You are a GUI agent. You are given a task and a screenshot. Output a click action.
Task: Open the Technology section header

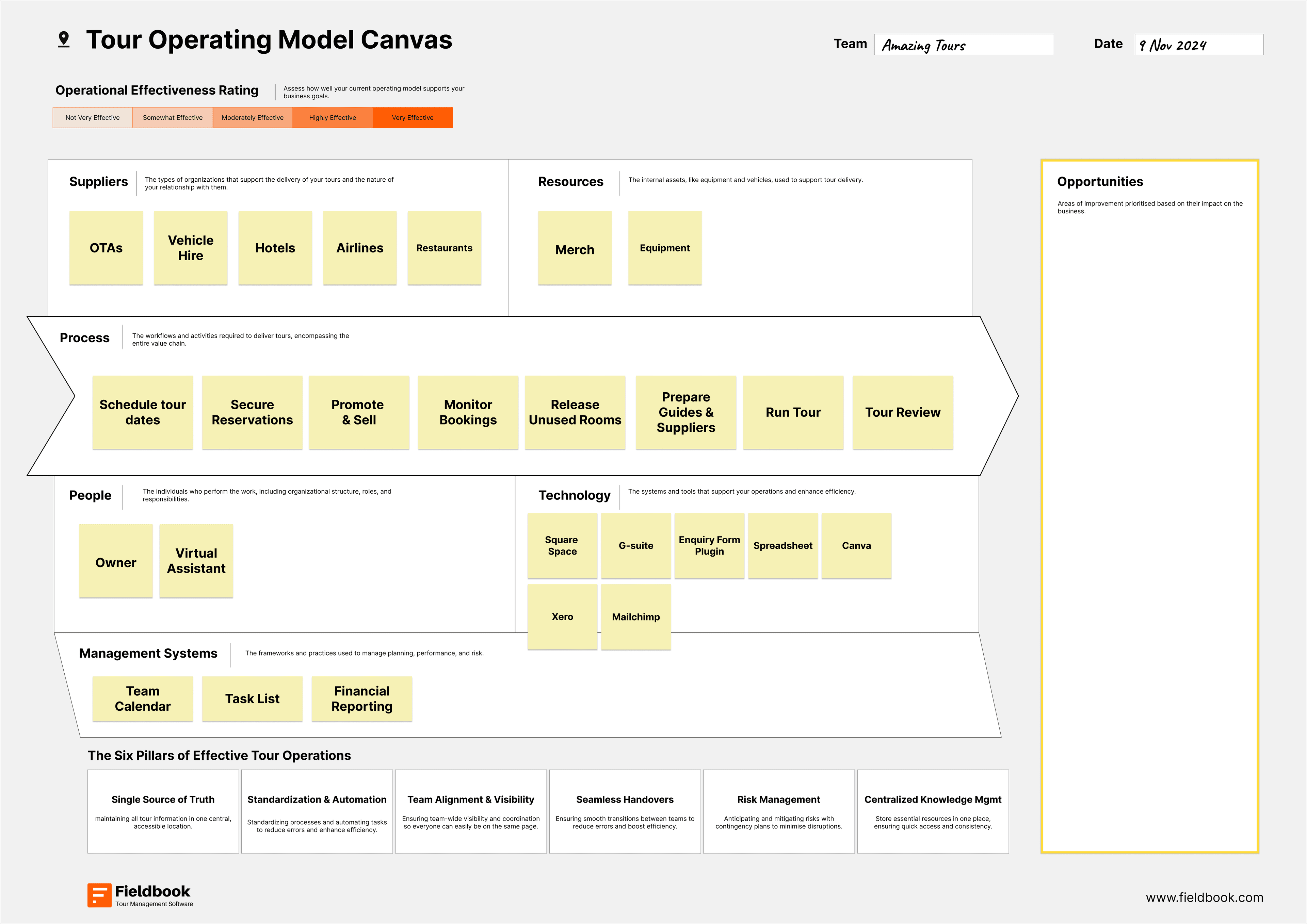[575, 495]
